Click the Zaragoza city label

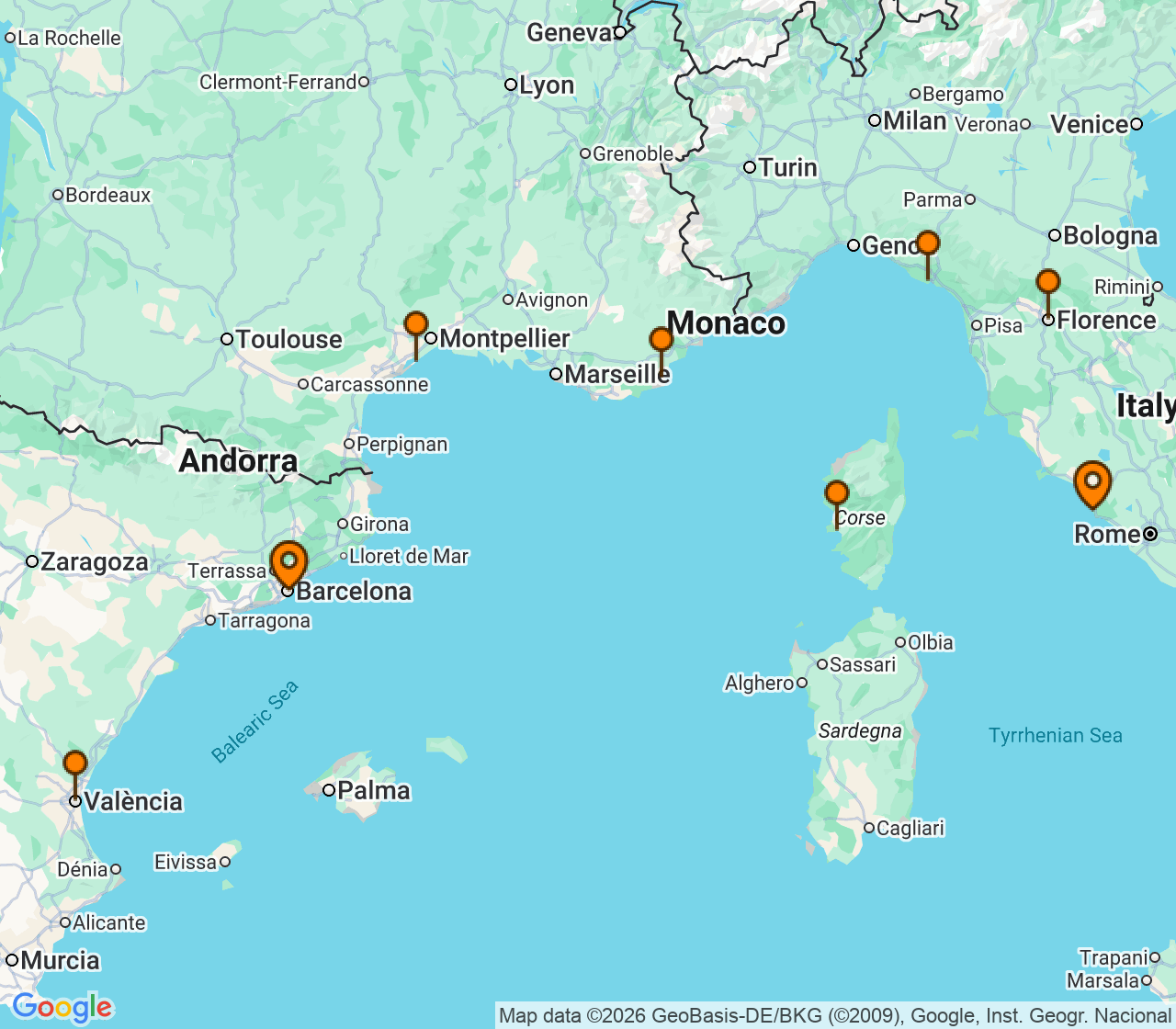click(95, 561)
